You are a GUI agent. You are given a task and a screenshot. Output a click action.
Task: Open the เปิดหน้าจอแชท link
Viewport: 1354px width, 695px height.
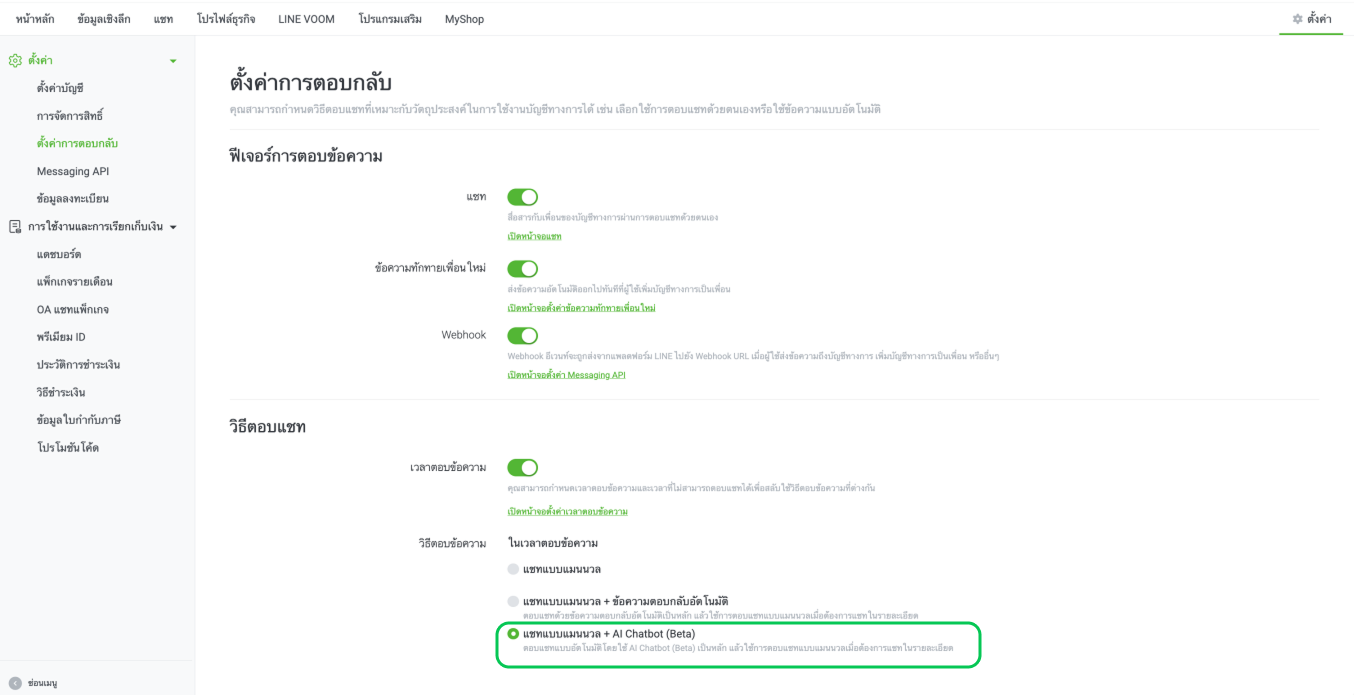click(534, 236)
